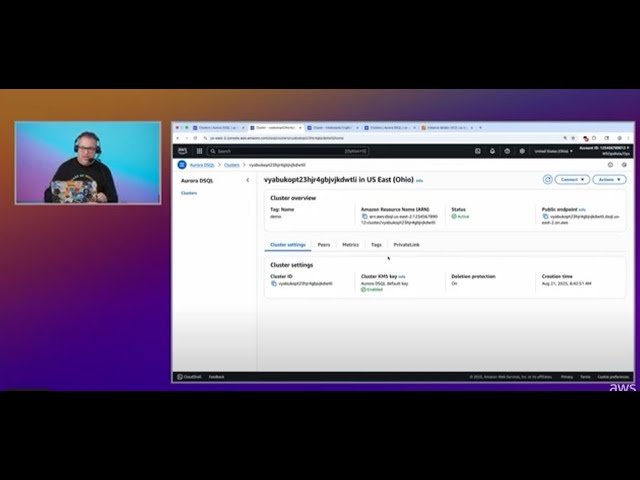Viewport: 640px width, 480px height.
Task: Open the help icon in the AWS top navigation bar
Action: point(507,151)
